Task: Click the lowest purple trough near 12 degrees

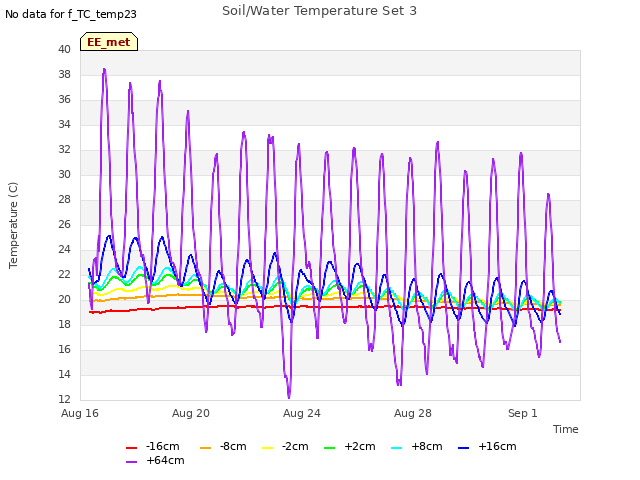Action: click(289, 397)
